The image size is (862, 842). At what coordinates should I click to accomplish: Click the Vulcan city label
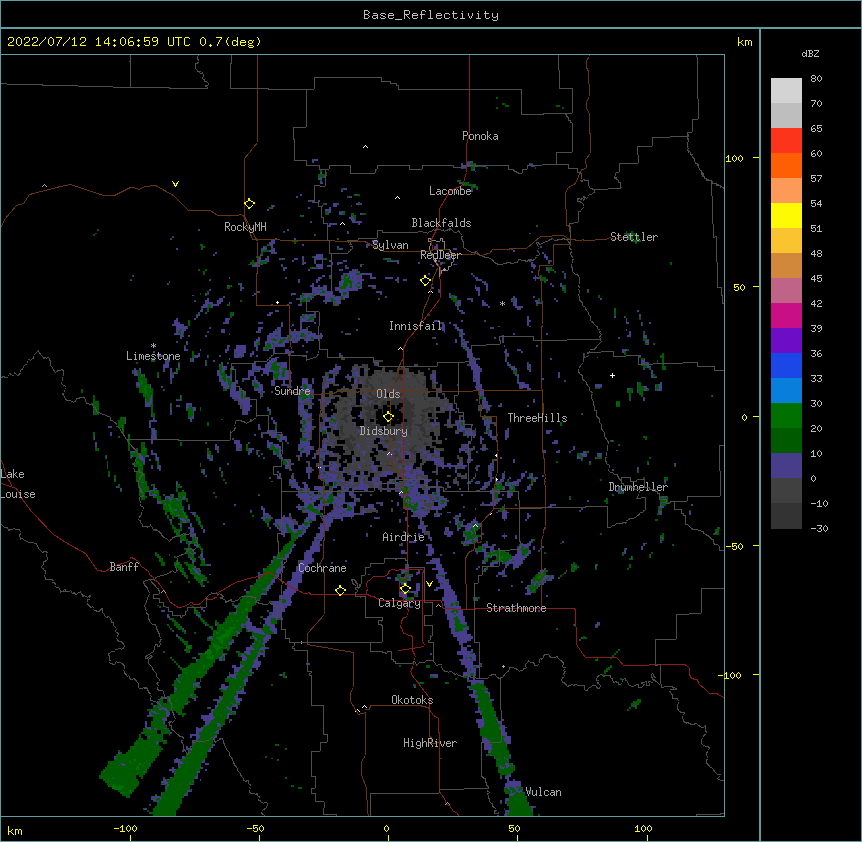click(543, 792)
